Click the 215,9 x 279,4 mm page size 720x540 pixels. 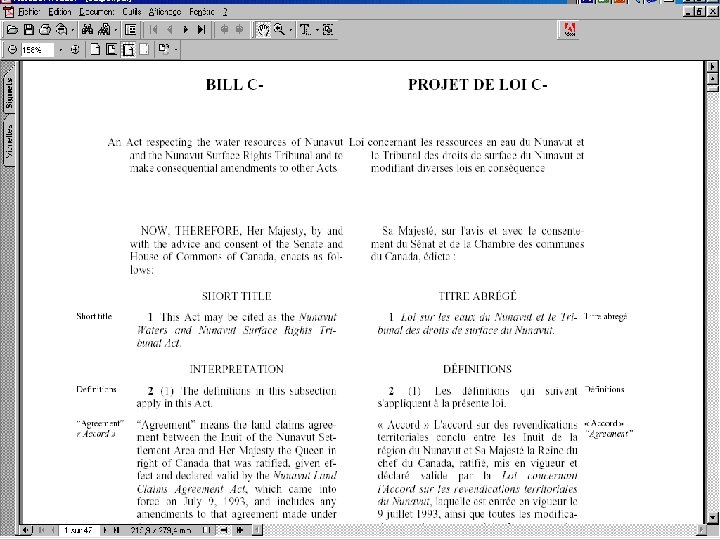tap(161, 530)
